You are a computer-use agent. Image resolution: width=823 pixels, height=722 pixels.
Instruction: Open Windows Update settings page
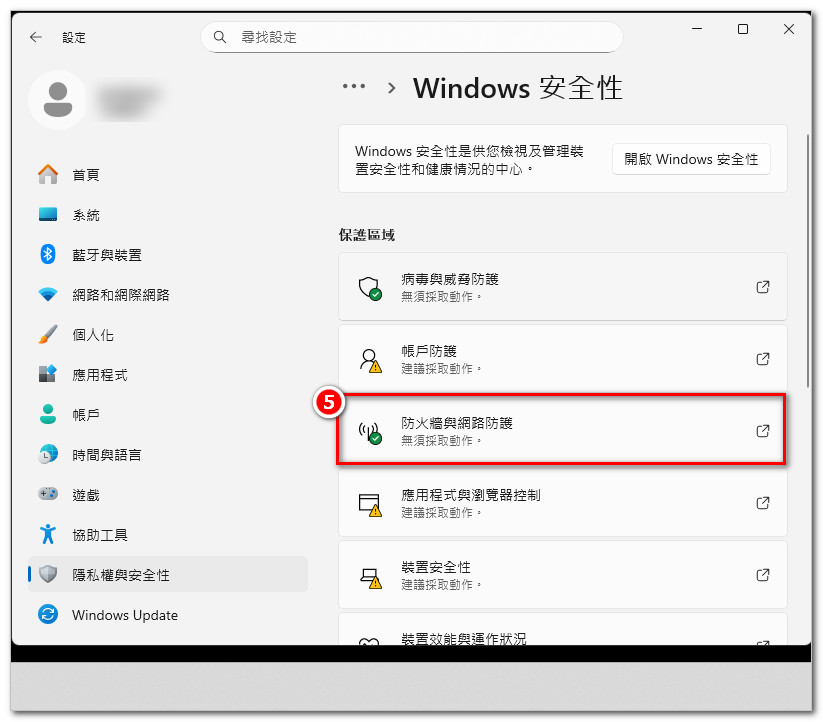[124, 615]
